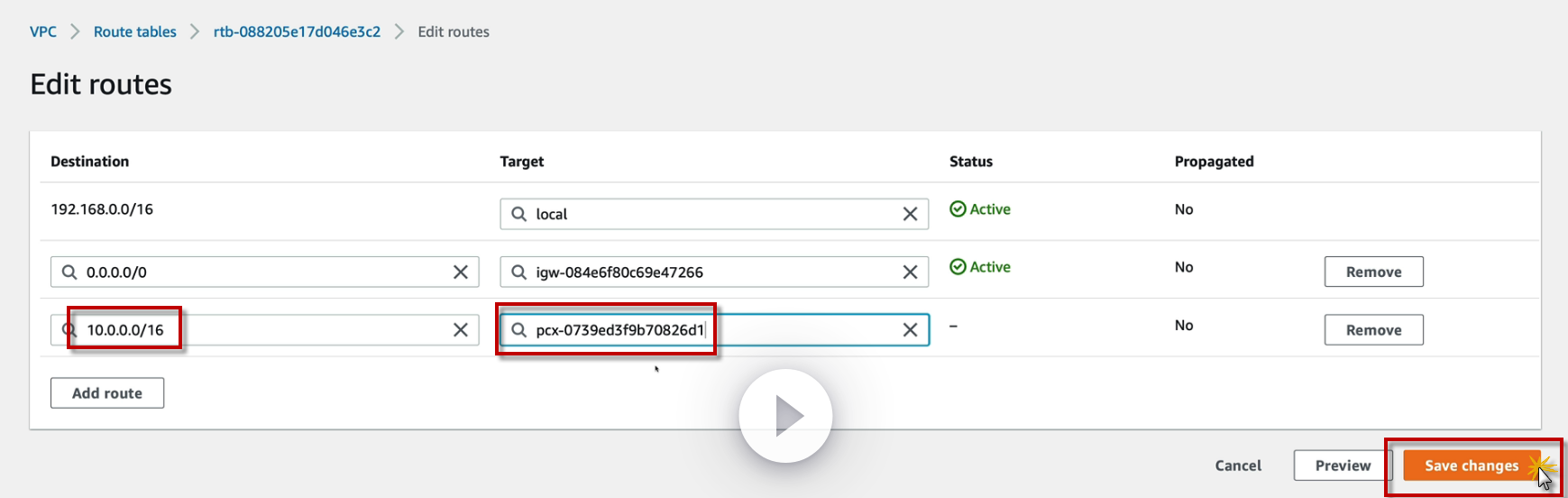Go to Route tables breadcrumb
Image resolution: width=1568 pixels, height=498 pixels.
(x=135, y=32)
